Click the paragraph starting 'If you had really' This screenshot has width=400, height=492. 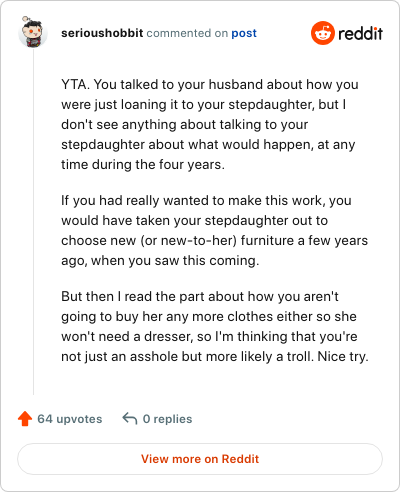tap(214, 230)
